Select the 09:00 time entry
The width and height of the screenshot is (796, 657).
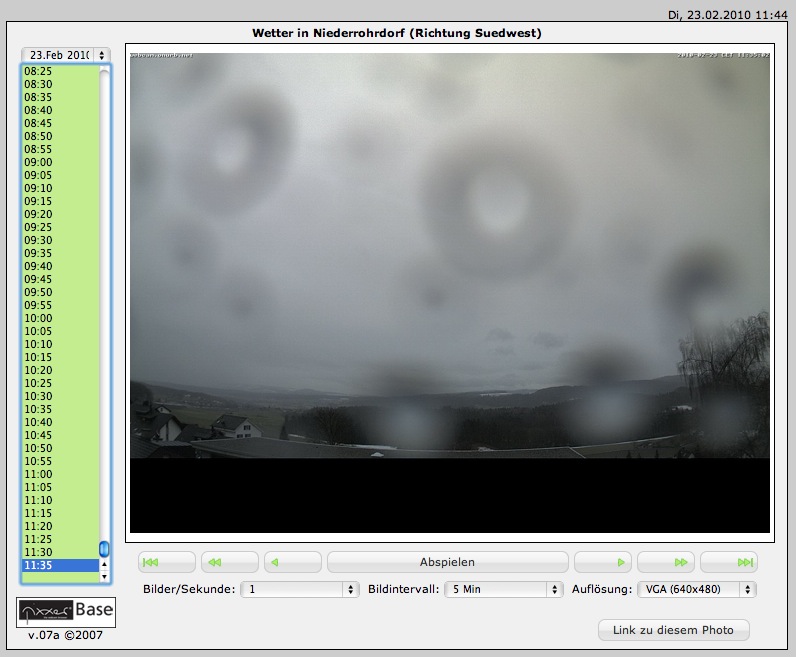coord(38,162)
